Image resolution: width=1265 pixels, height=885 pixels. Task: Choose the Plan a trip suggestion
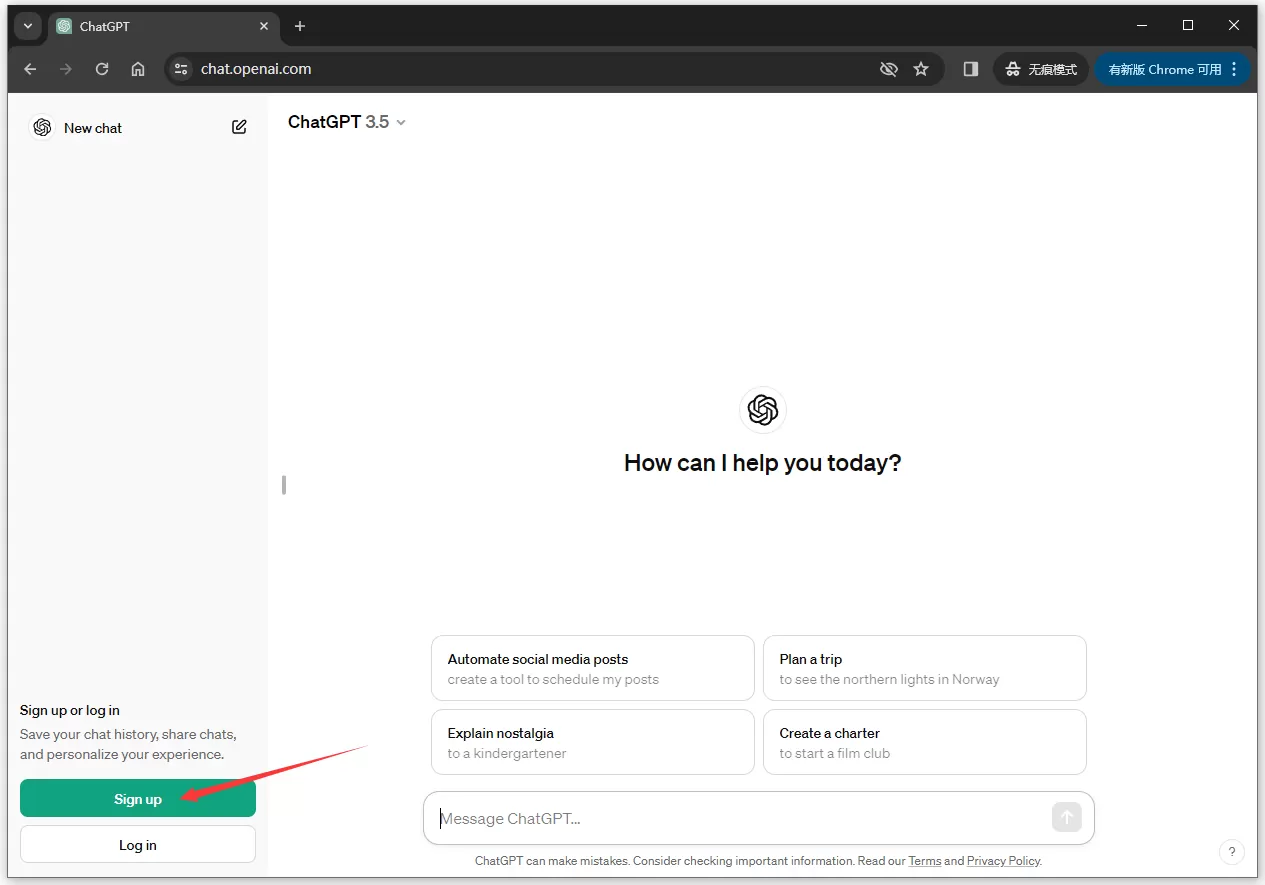pyautogui.click(x=925, y=668)
